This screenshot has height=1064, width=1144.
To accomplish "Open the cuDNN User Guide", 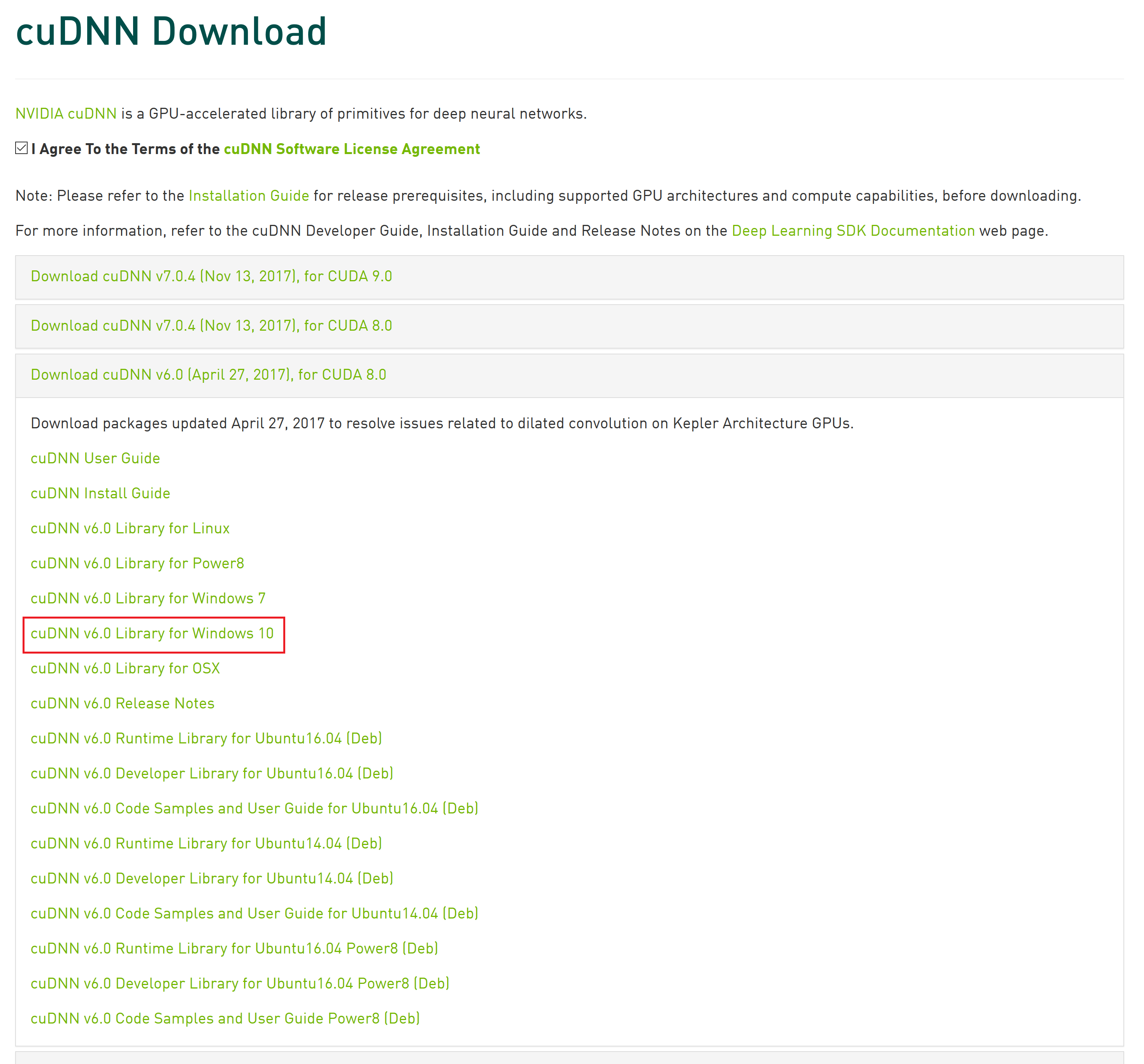I will (95, 458).
